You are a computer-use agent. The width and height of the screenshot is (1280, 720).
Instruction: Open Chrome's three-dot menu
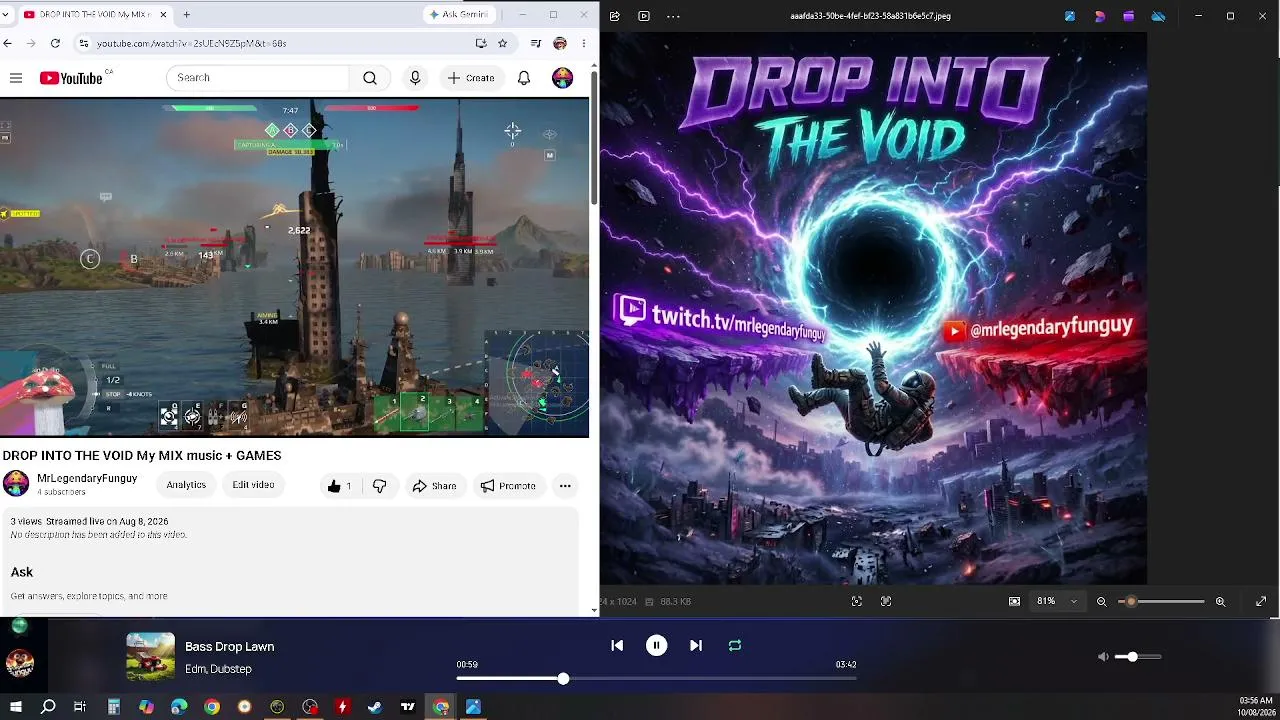pyautogui.click(x=584, y=43)
